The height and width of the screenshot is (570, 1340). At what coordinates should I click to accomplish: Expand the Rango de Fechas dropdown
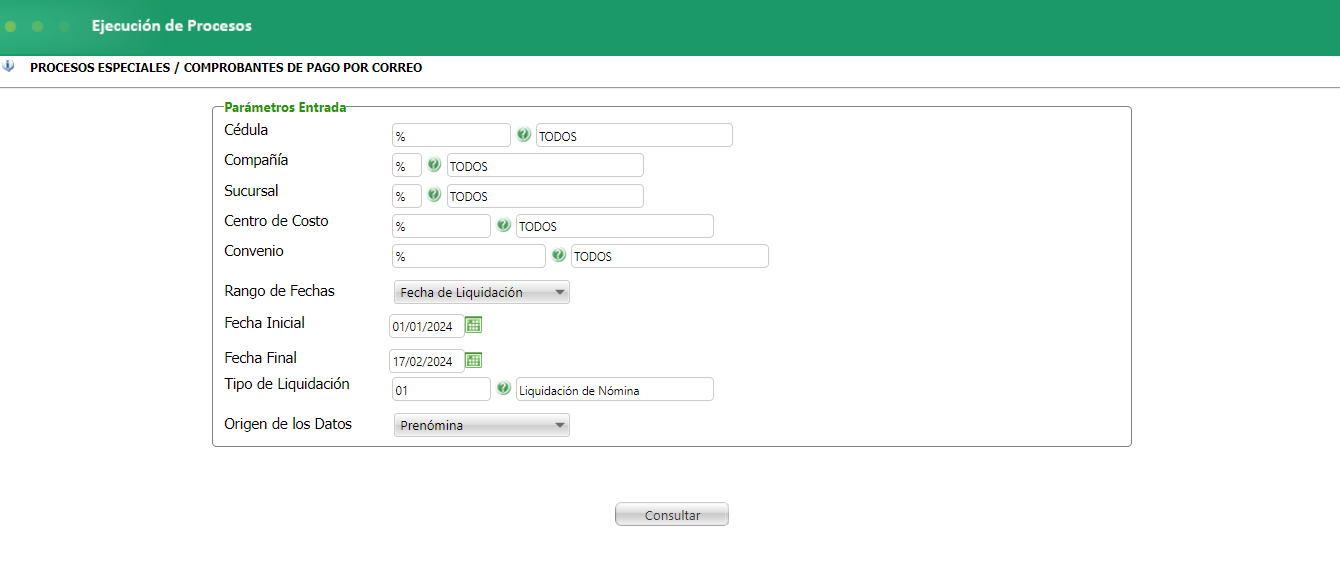482,292
